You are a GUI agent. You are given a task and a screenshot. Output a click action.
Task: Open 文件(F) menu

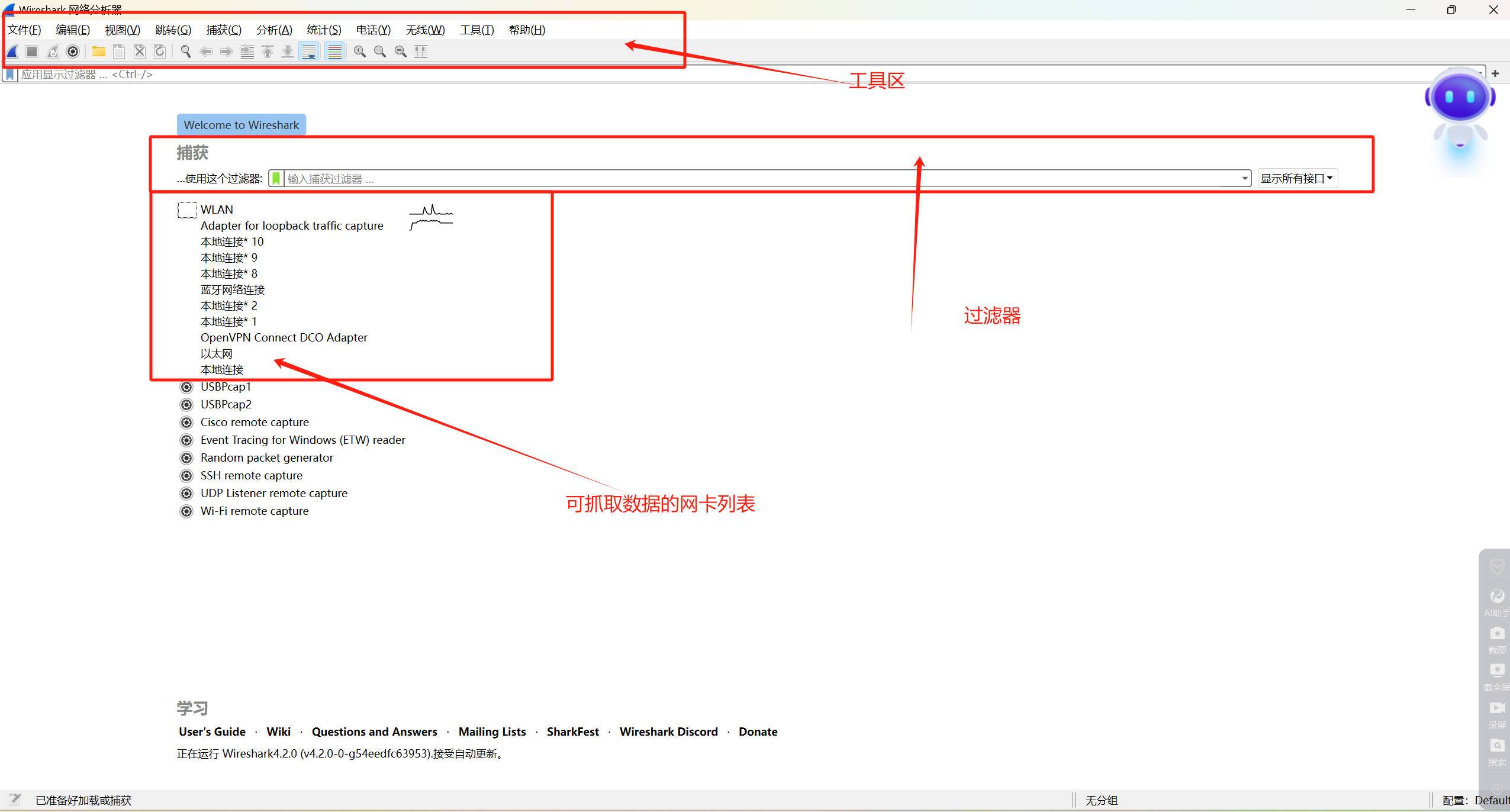(x=24, y=30)
